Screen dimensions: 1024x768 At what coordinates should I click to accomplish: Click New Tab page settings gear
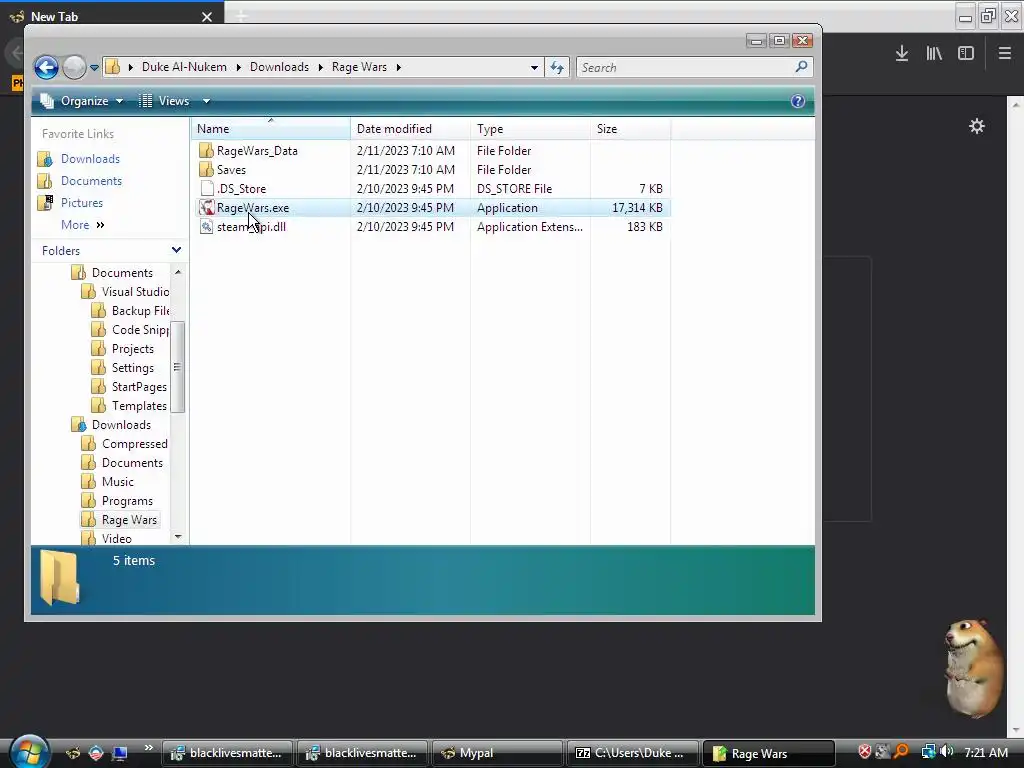[x=977, y=126]
